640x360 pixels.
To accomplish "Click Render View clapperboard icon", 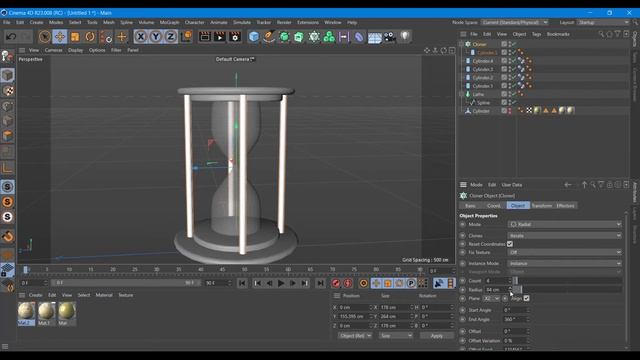I will [205, 37].
